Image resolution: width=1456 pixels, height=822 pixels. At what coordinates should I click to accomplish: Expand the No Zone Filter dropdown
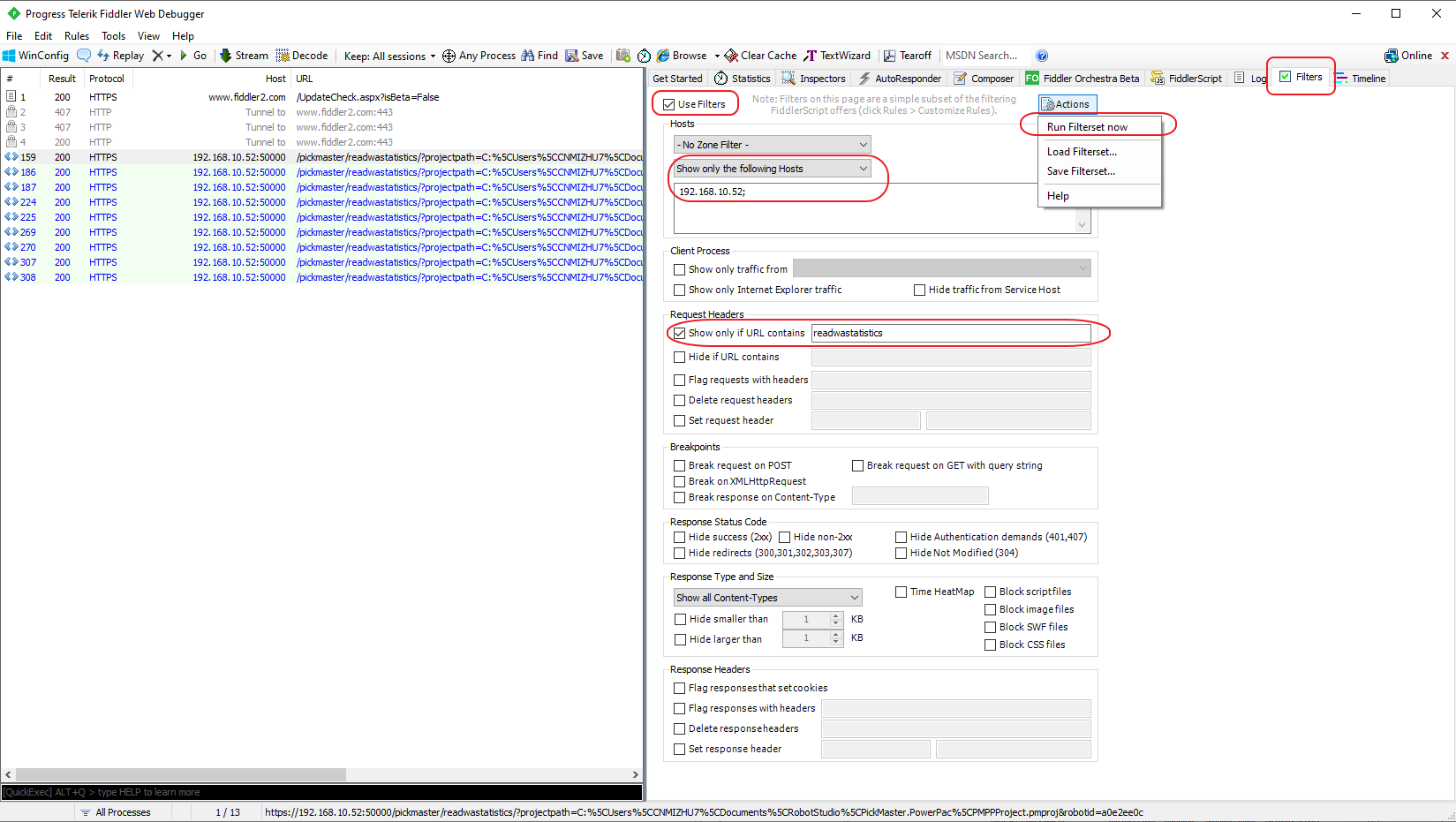tap(773, 145)
